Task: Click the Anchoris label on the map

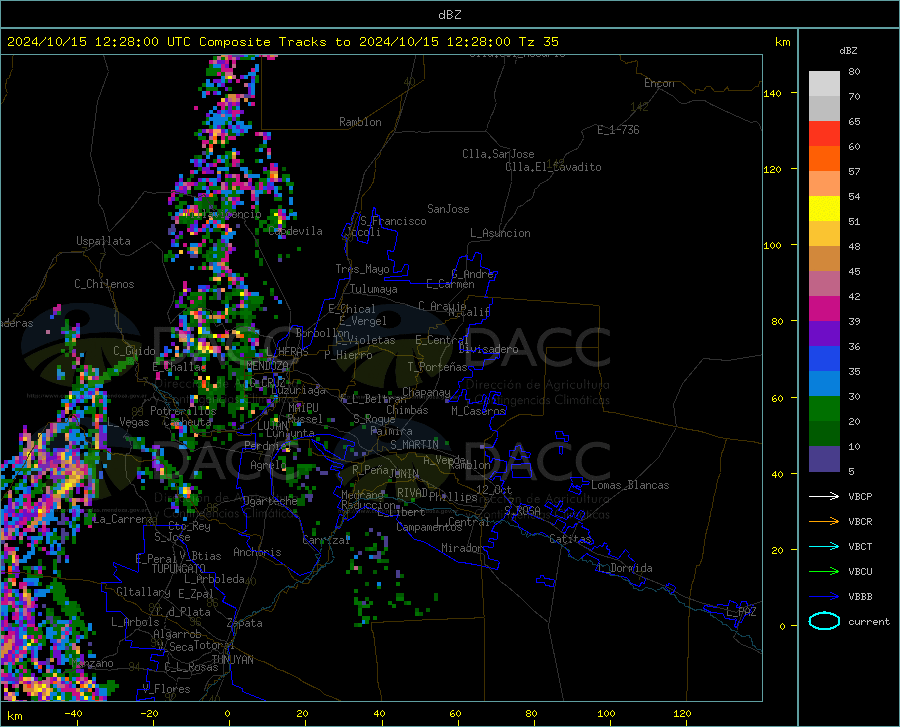Action: tap(257, 552)
